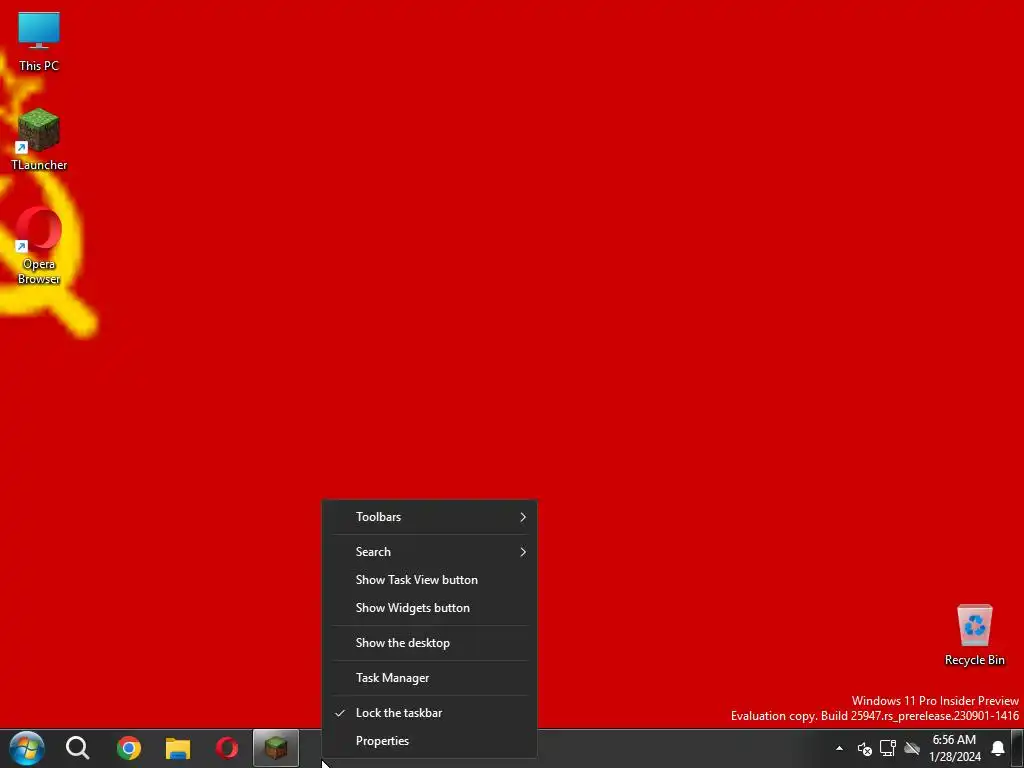Launch Opera from the taskbar
This screenshot has width=1024, height=768.
[227, 748]
